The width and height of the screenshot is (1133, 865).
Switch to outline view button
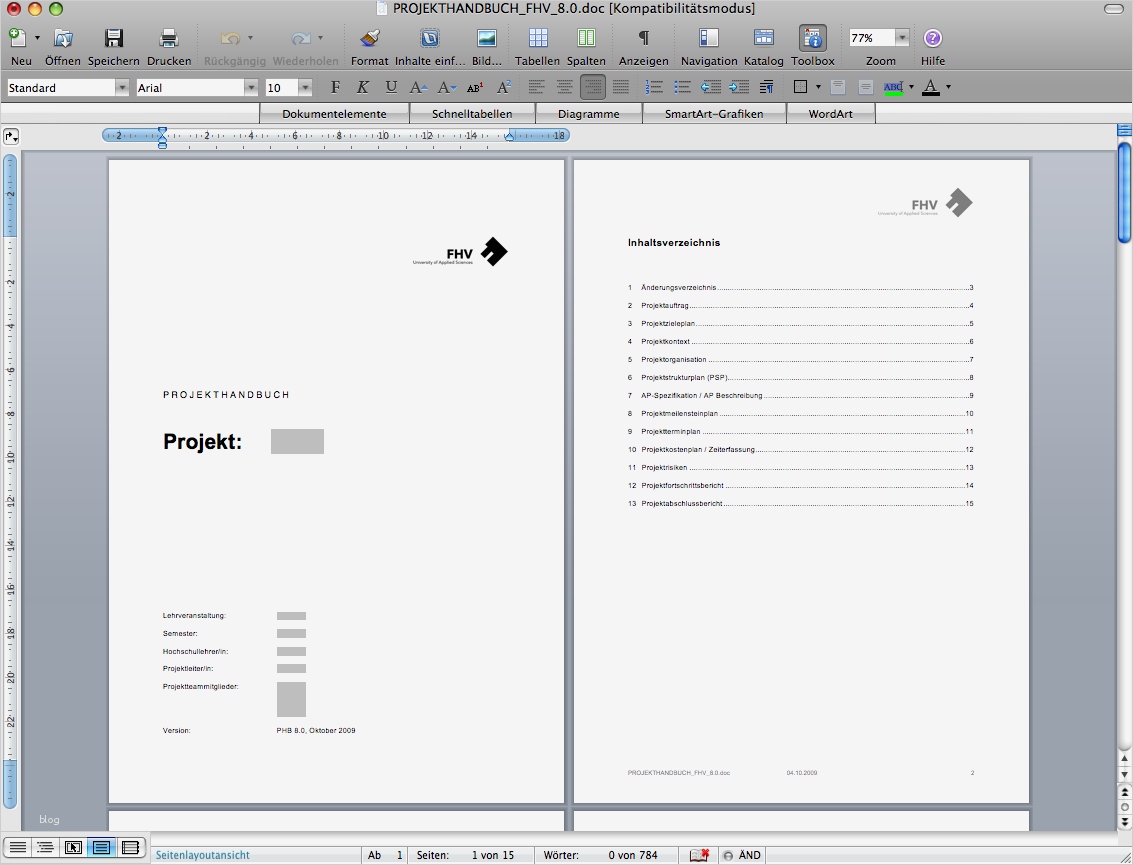click(45, 847)
